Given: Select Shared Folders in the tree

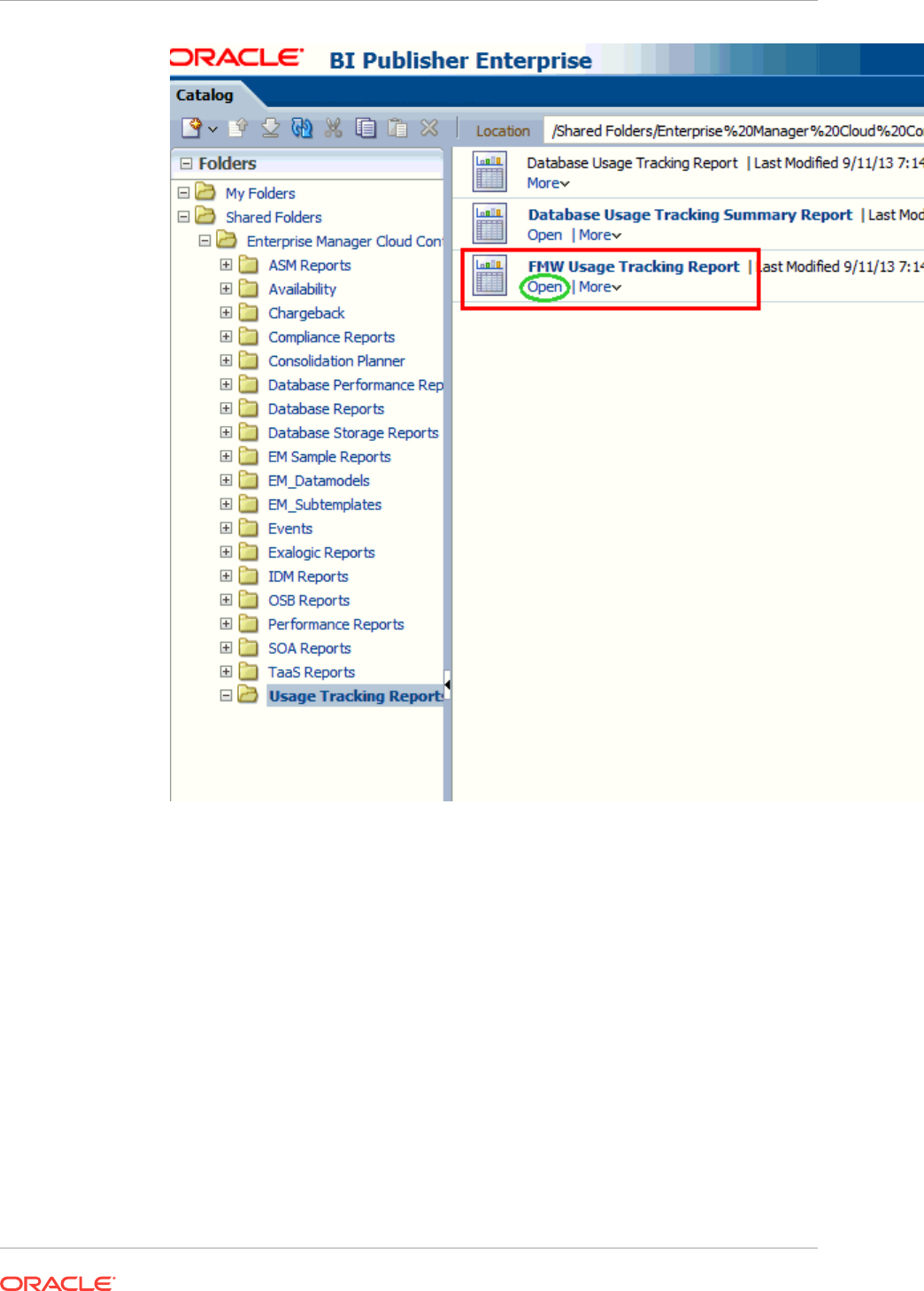Looking at the screenshot, I should click(273, 217).
